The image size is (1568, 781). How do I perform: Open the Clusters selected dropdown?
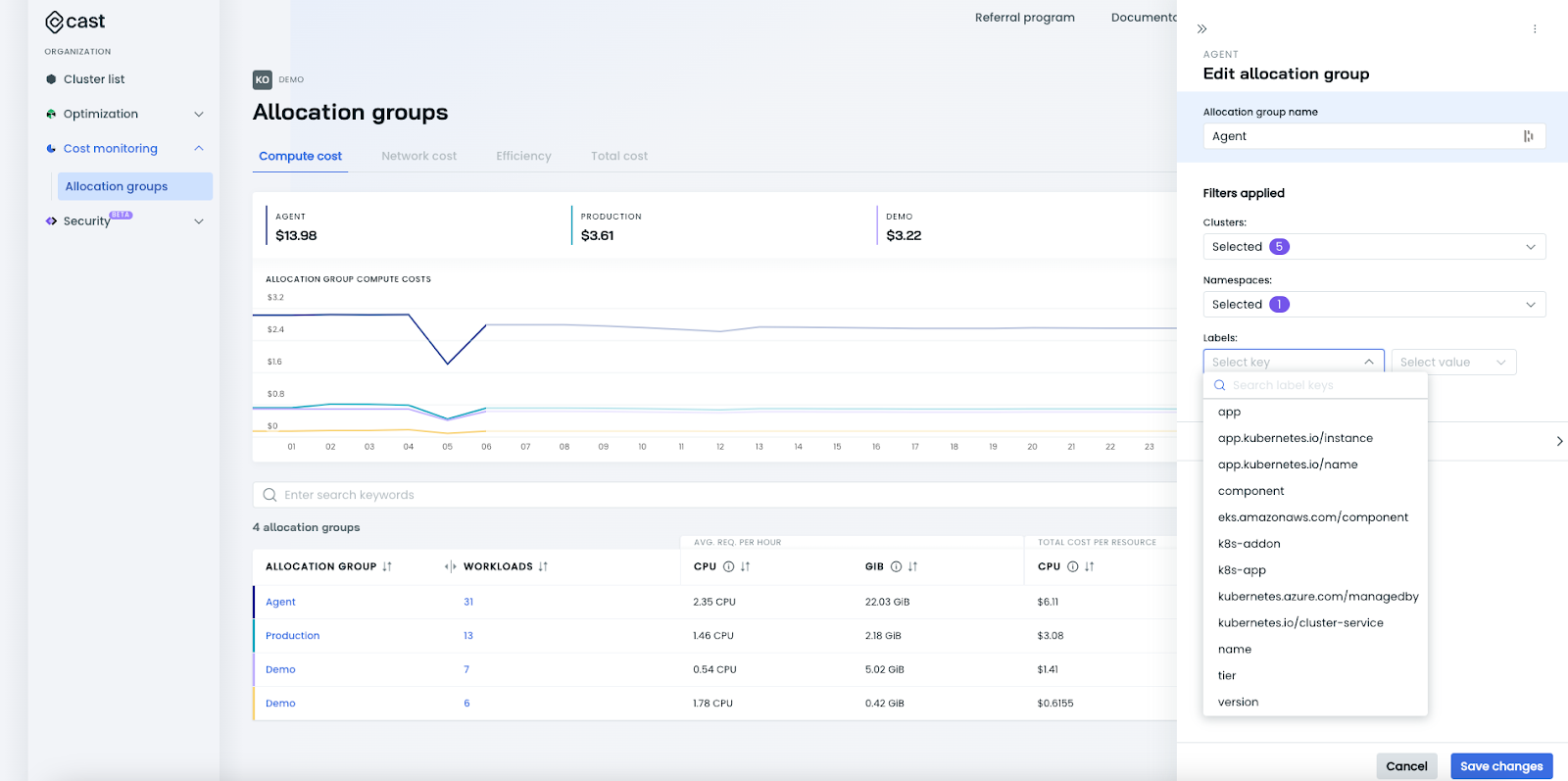1374,247
